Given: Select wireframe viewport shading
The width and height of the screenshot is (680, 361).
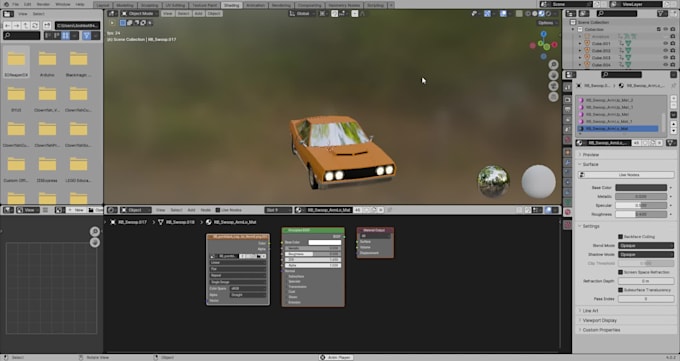Looking at the screenshot, I should point(528,13).
